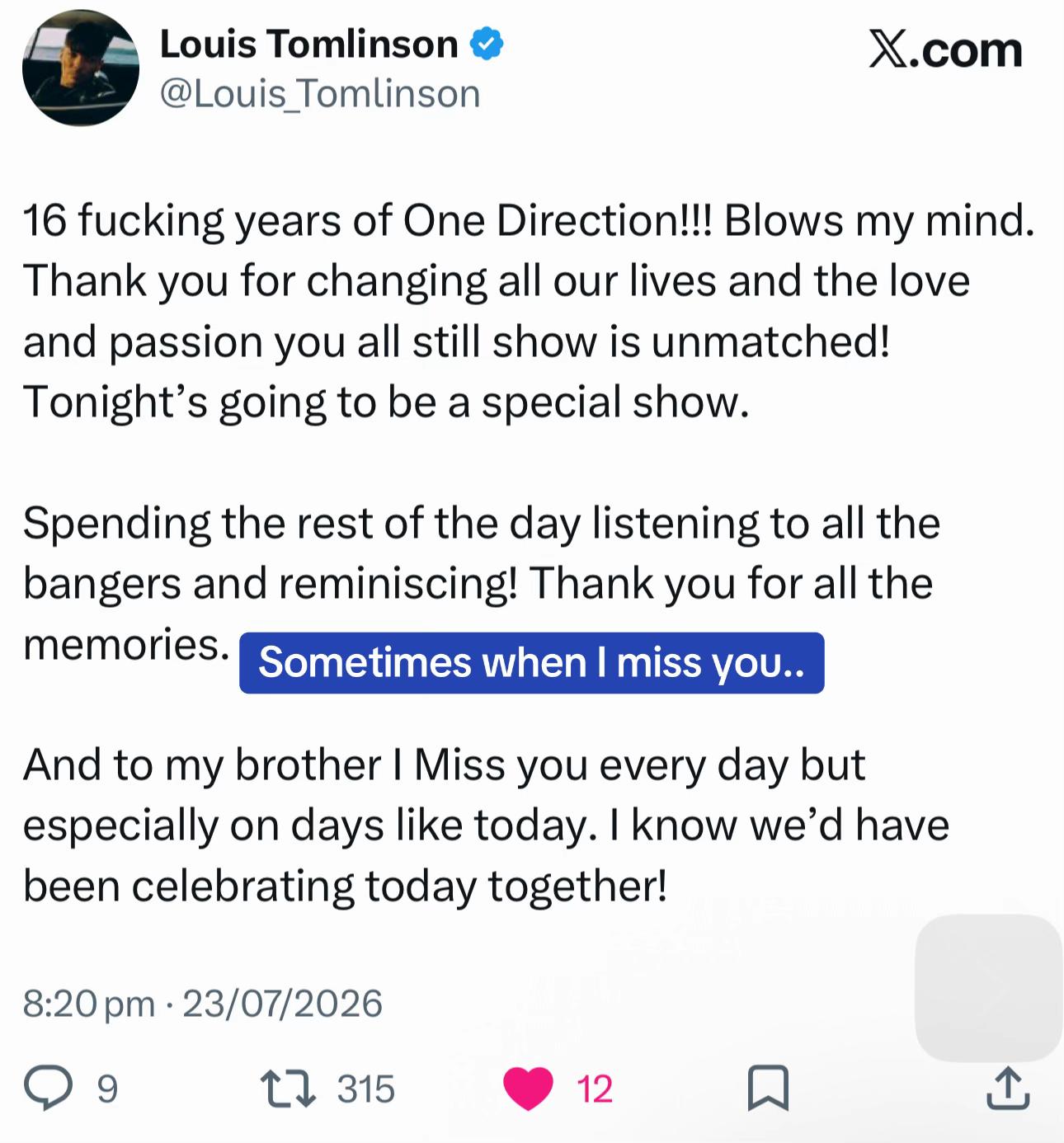1064x1143 pixels.
Task: Select the 'Spending the rest of the day' paragraph
Action: pyautogui.click(x=482, y=584)
